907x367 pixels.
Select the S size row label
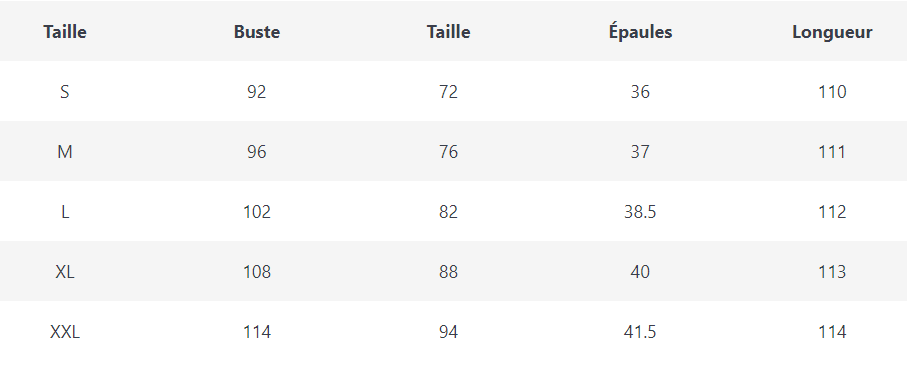point(65,91)
